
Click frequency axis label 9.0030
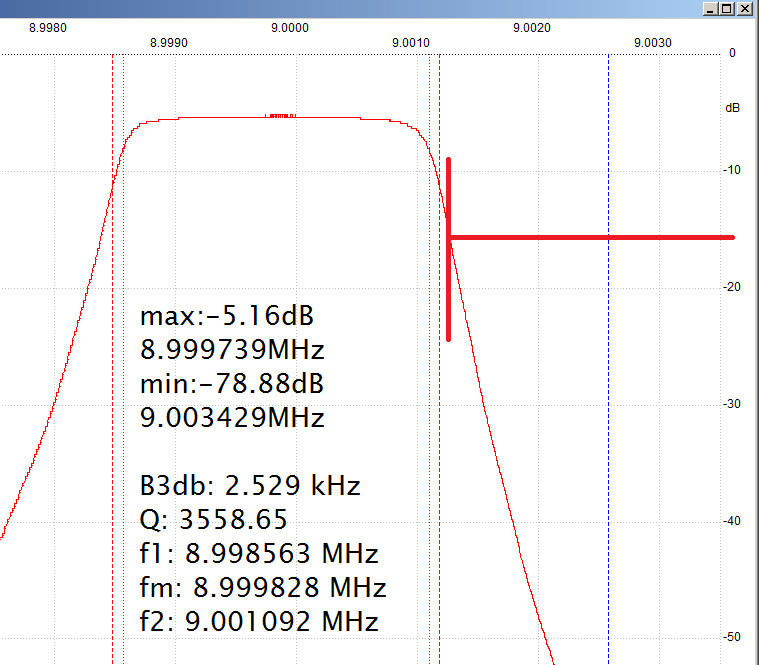653,43
